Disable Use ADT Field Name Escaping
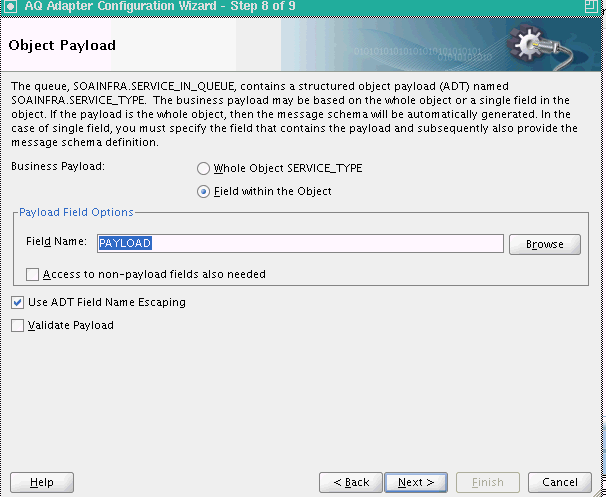 tap(17, 302)
